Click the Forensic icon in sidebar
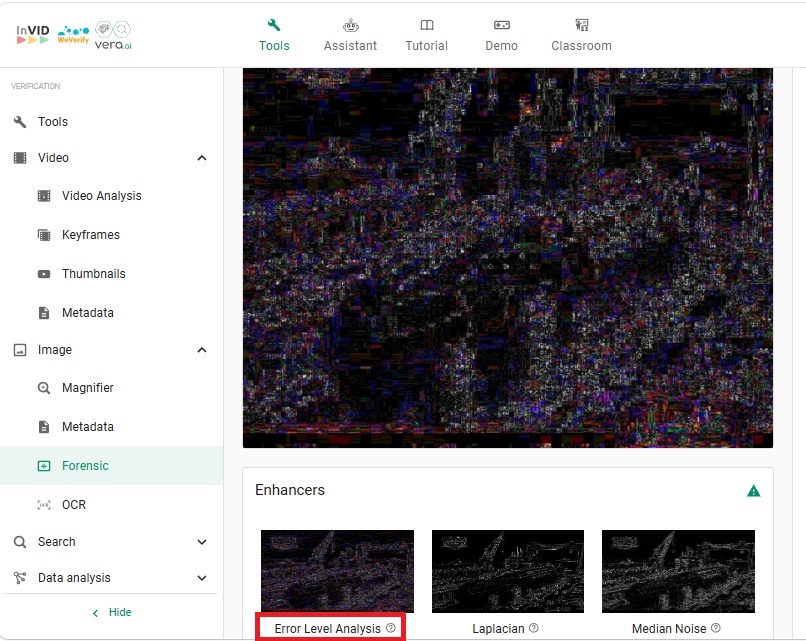Screen dimensions: 806x641 point(44,466)
